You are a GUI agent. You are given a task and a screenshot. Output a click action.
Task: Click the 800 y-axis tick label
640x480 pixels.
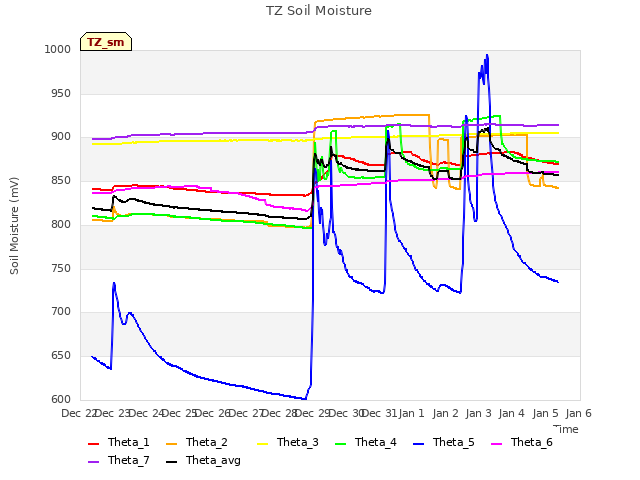61,224
